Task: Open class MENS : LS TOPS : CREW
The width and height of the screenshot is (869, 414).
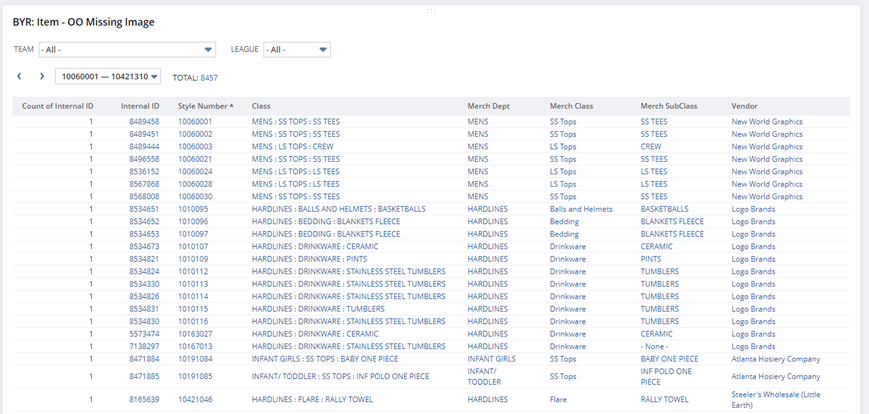Action: (293, 147)
